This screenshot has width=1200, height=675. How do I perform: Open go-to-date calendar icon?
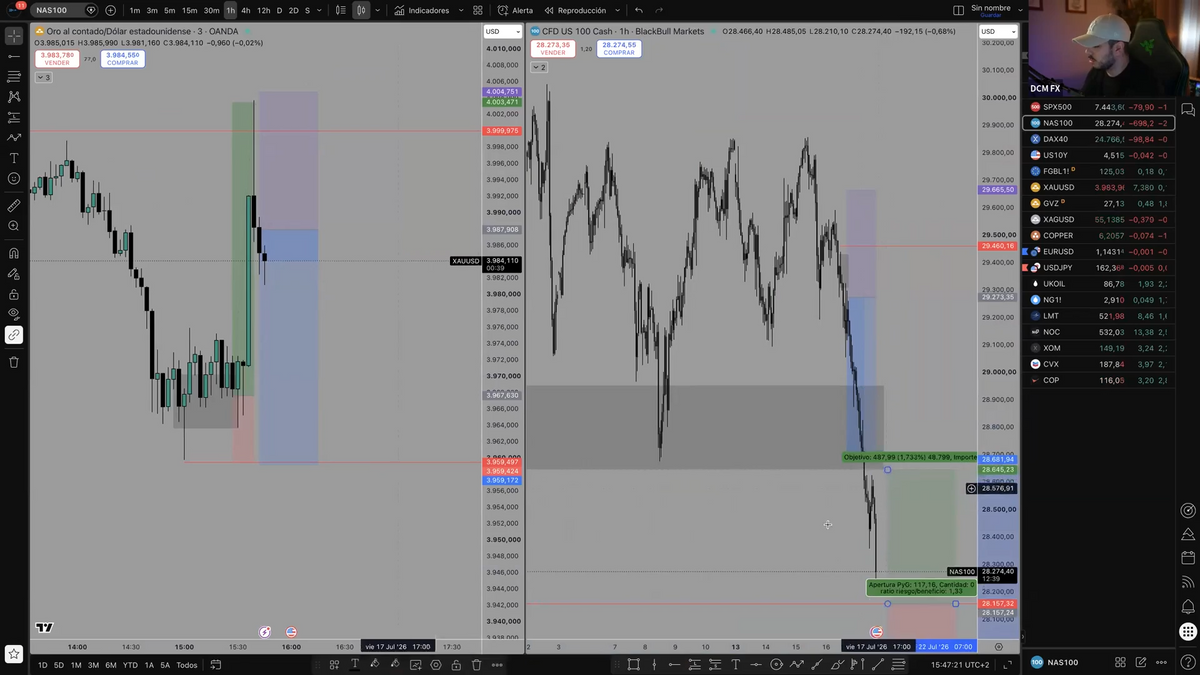pos(216,665)
